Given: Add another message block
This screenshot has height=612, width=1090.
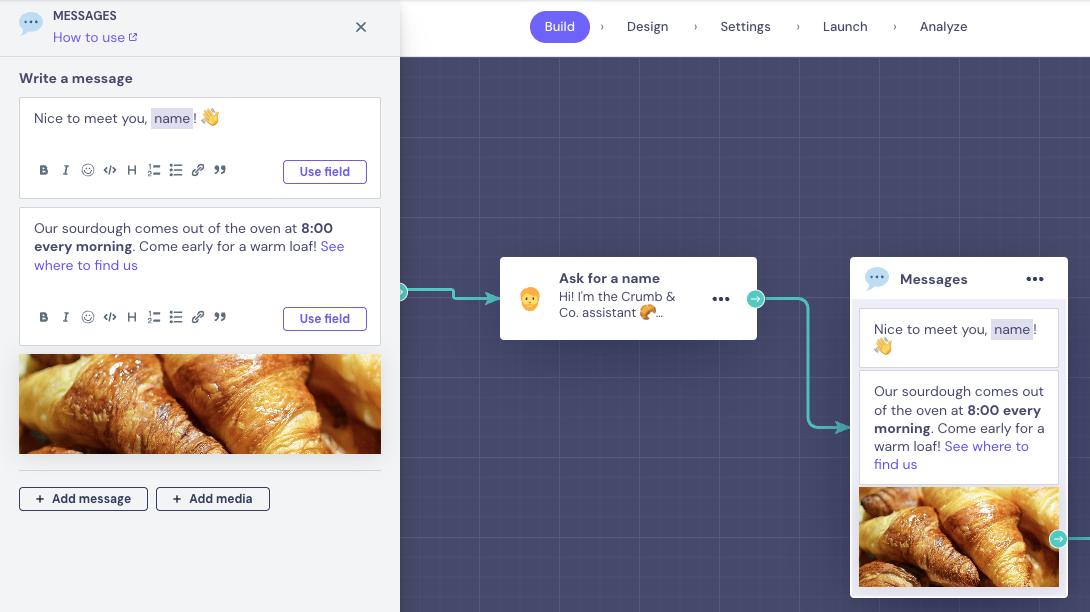Looking at the screenshot, I should click(83, 499).
